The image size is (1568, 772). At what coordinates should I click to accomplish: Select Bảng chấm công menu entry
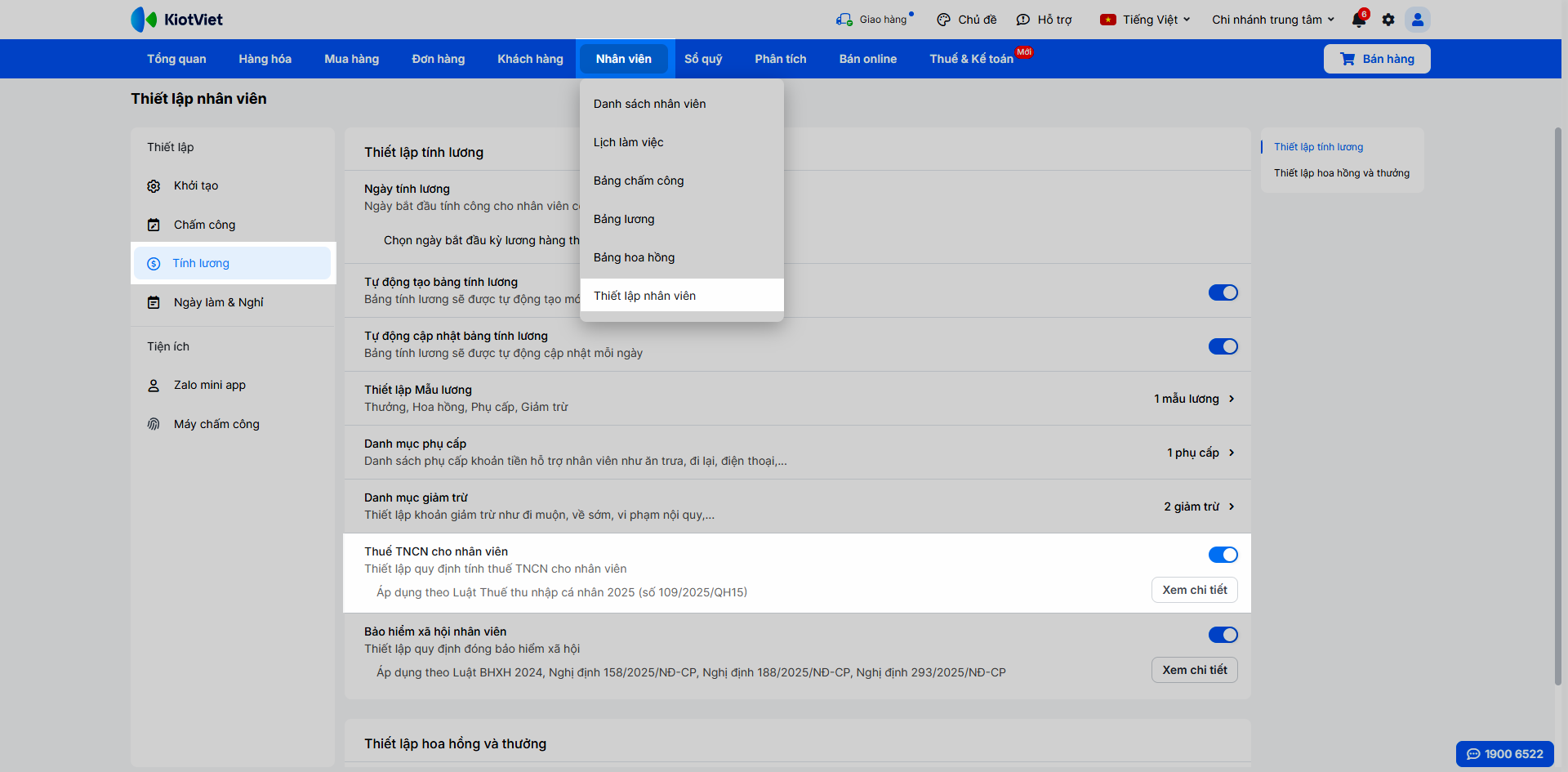tap(682, 181)
